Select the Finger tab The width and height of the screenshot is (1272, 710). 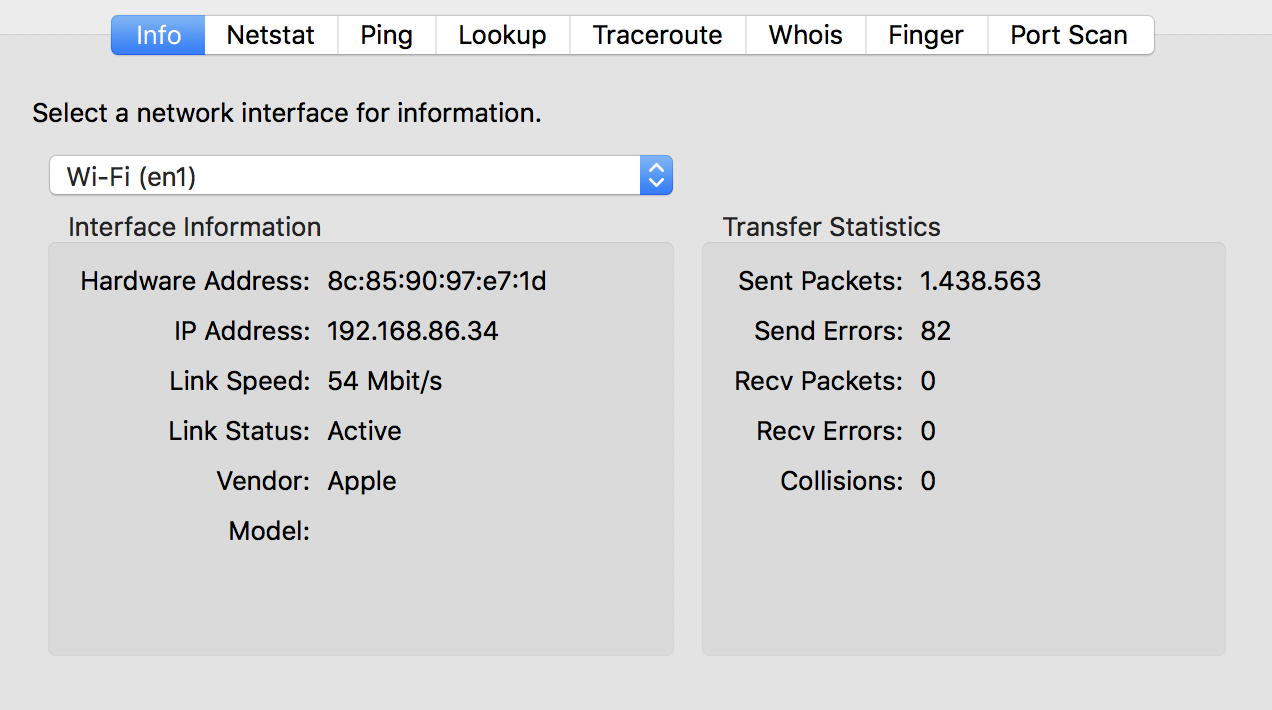(x=925, y=35)
